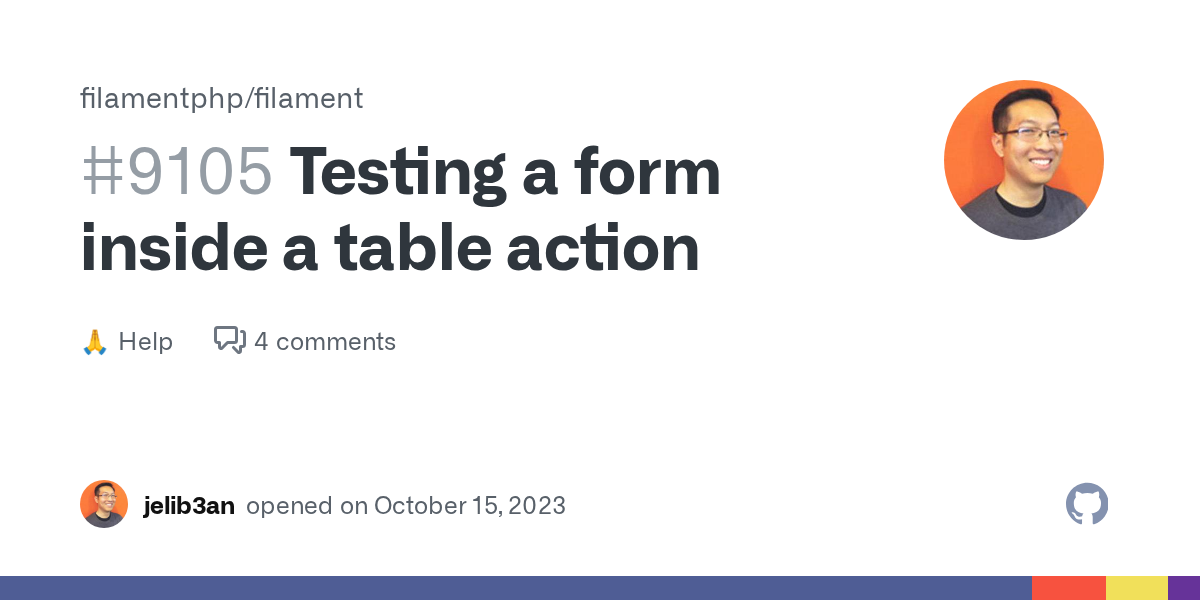Click the speech bubbles comments icon
This screenshot has width=1200, height=600.
pyautogui.click(x=229, y=341)
